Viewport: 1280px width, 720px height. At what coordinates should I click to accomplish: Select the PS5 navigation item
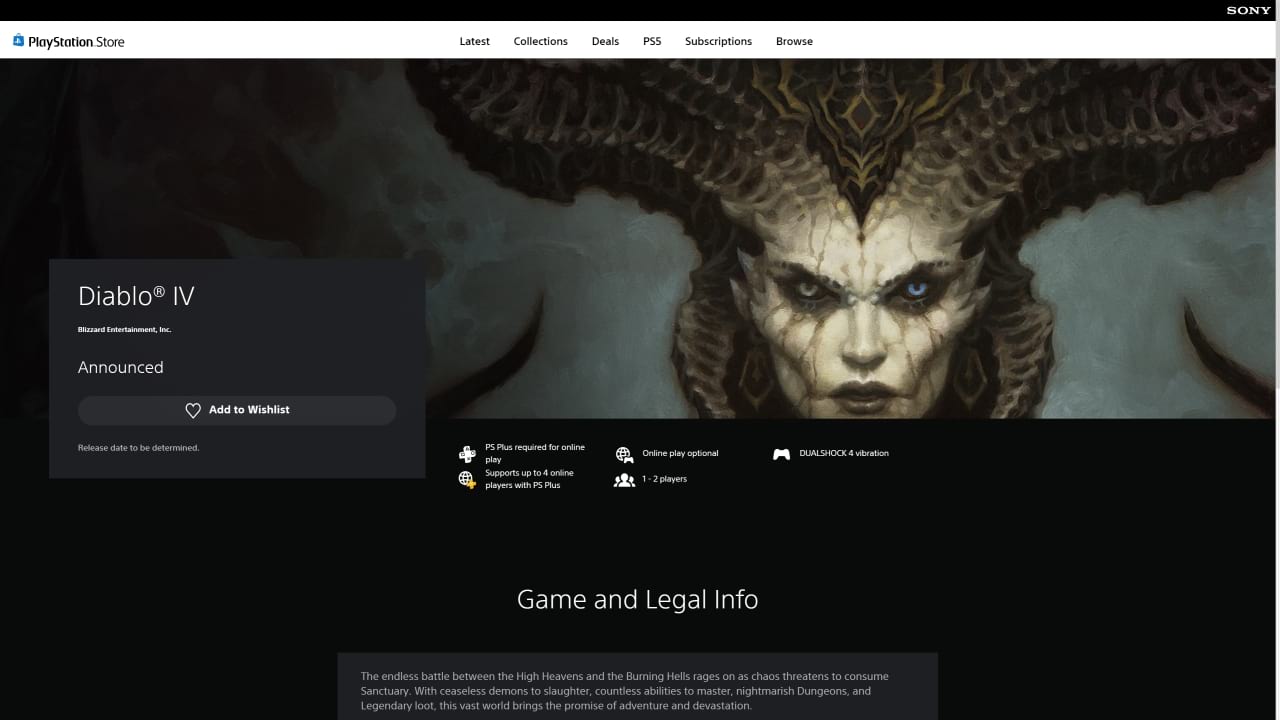652,41
